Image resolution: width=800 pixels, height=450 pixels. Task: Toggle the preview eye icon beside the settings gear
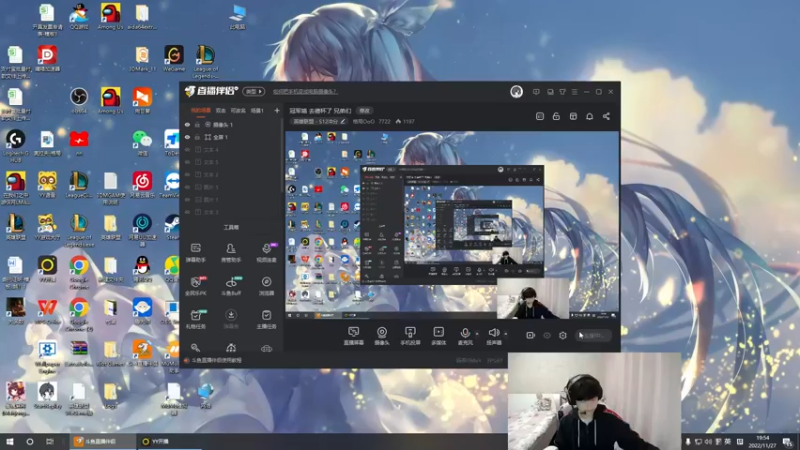point(547,335)
